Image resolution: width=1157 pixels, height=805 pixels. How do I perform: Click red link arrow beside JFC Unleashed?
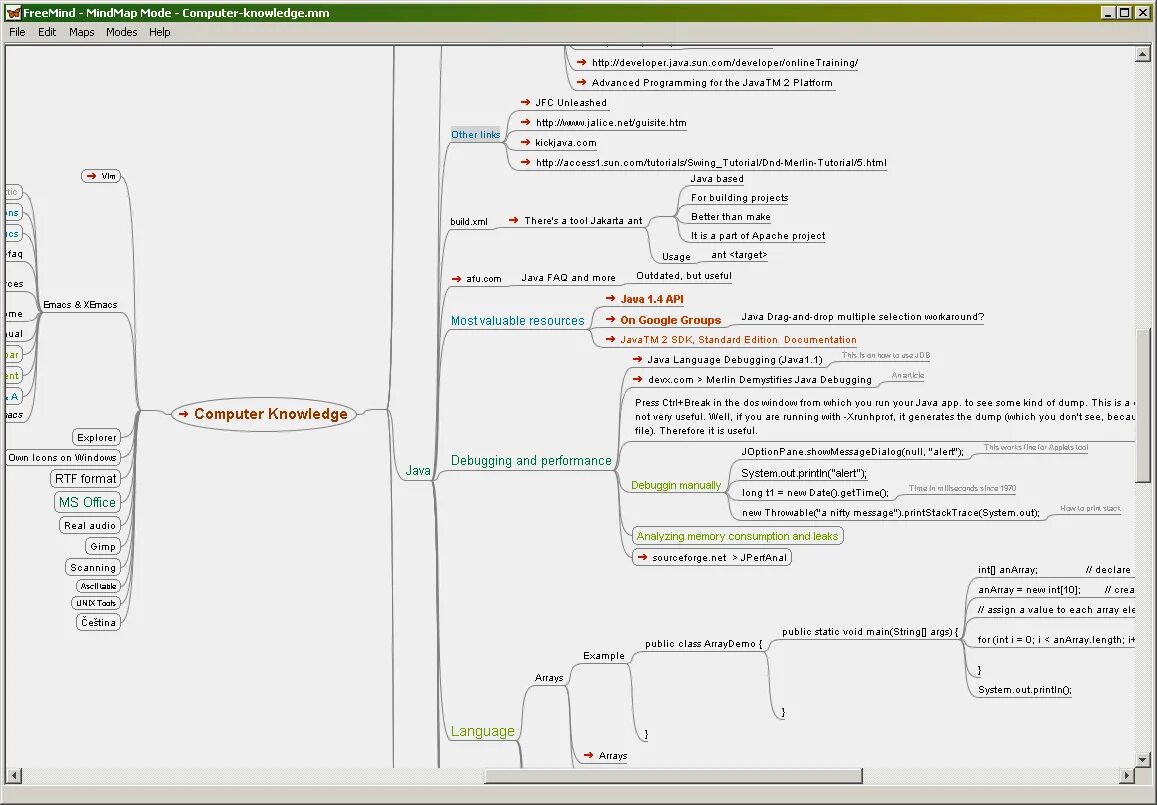point(525,103)
